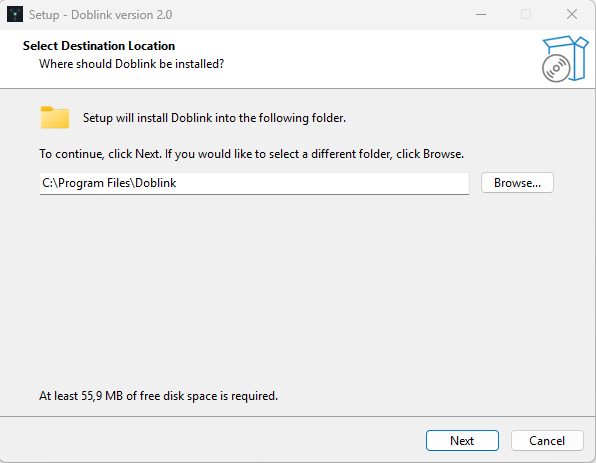The image size is (596, 463).
Task: Click empty space in white header banner
Action: 380,59
